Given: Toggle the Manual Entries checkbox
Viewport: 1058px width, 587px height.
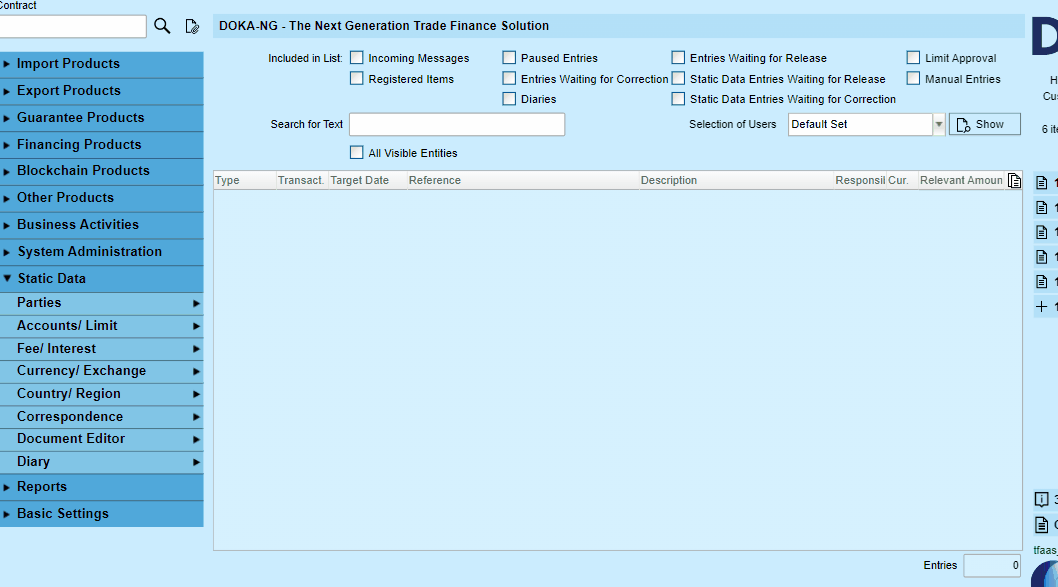Looking at the screenshot, I should point(914,79).
